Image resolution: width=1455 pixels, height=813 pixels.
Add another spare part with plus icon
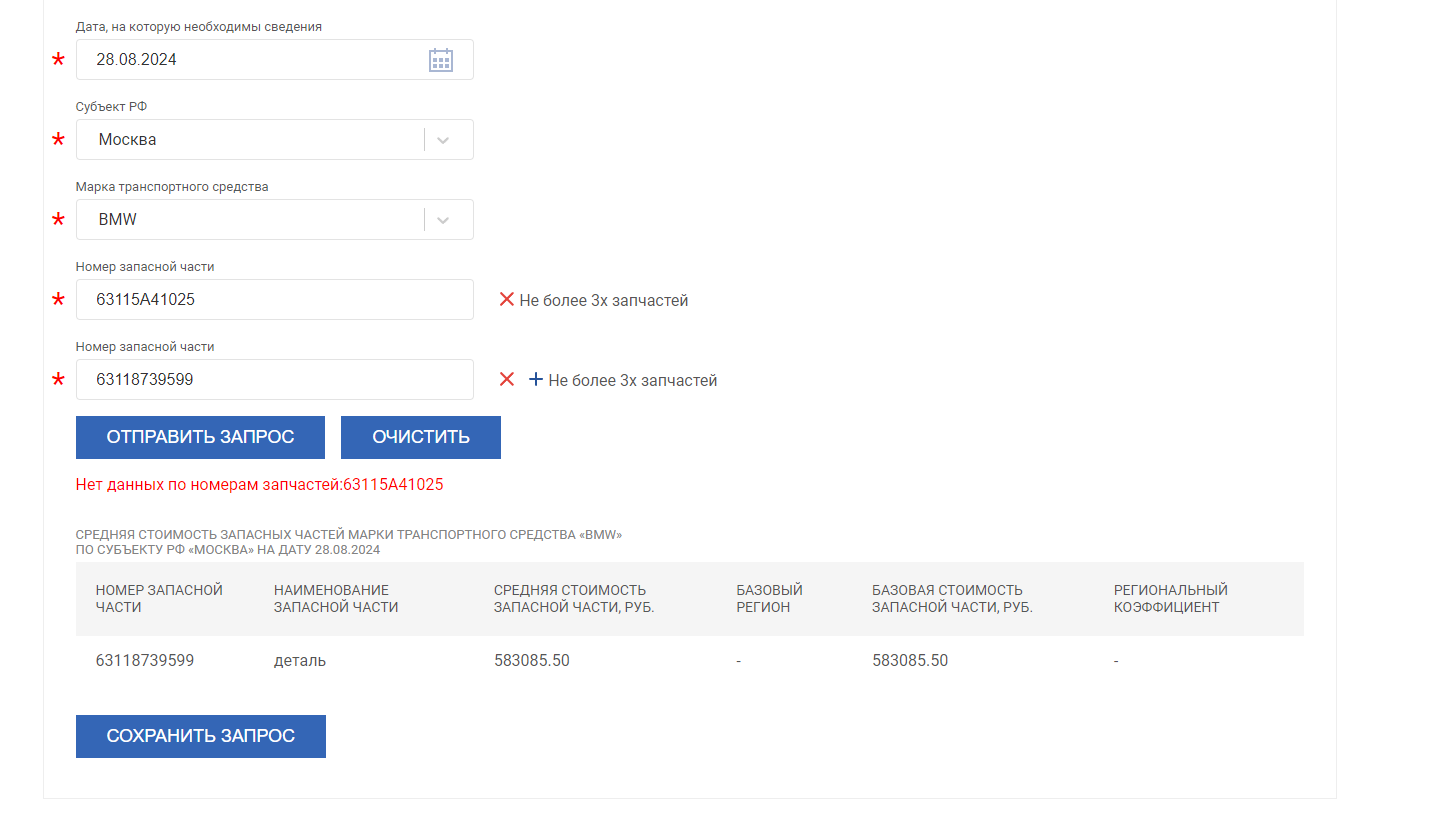click(536, 380)
